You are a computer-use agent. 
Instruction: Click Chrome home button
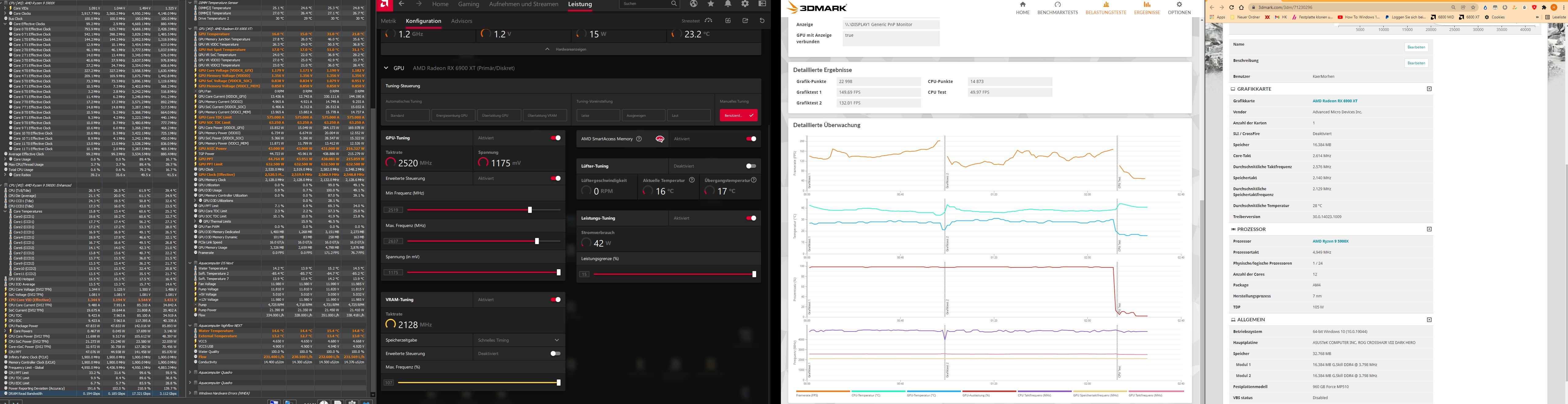(1241, 7)
